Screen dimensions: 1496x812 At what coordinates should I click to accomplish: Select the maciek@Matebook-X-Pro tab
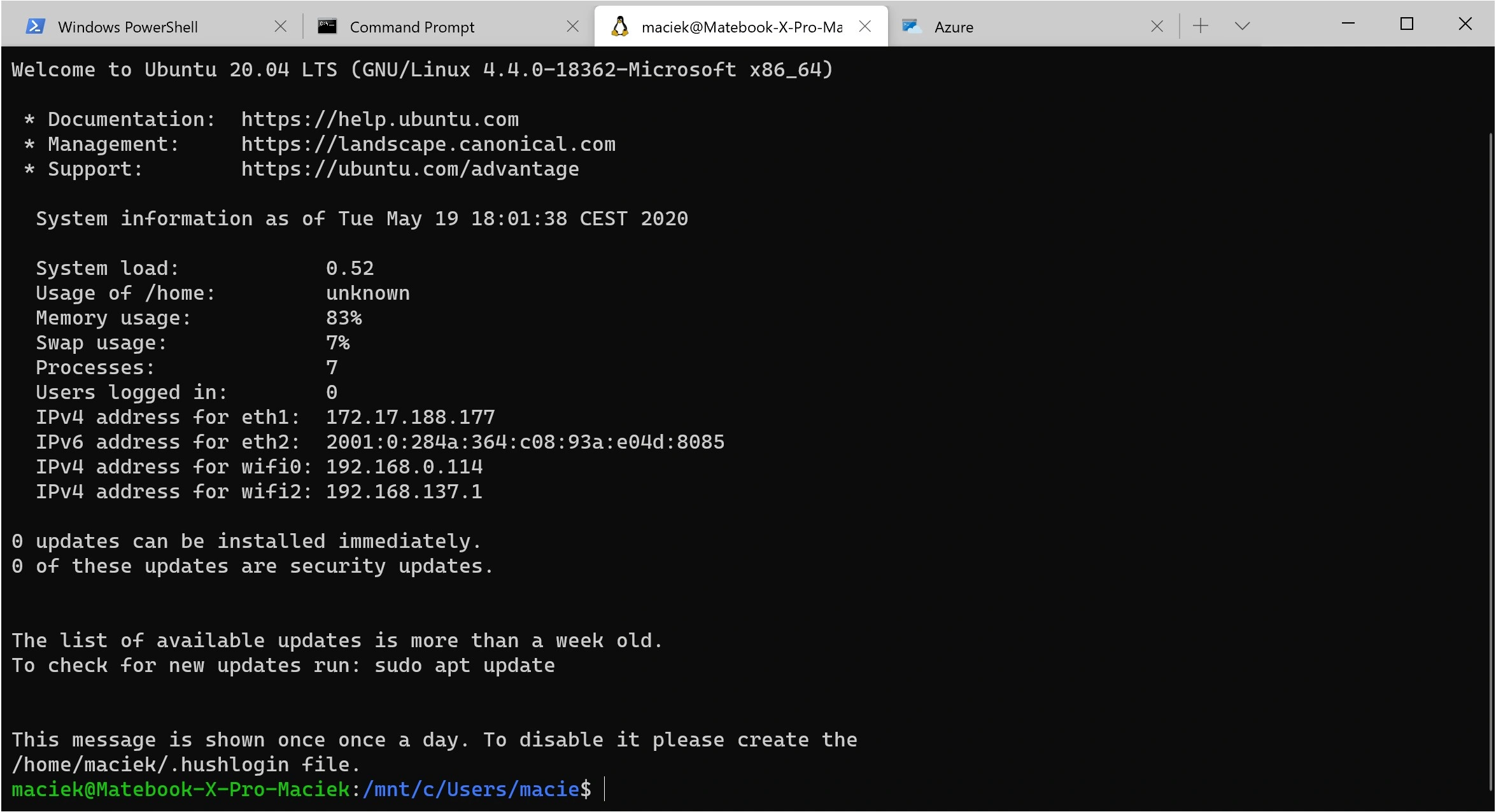[x=740, y=26]
